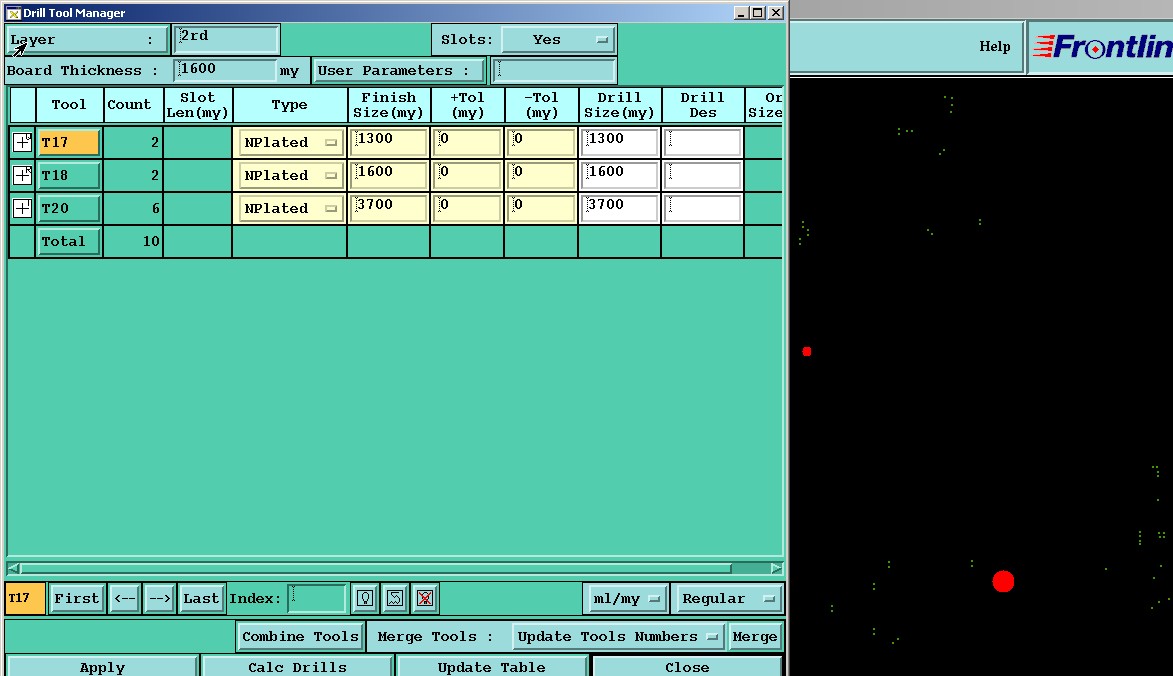This screenshot has height=676, width=1173.
Task: Click the Apply button
Action: click(102, 666)
